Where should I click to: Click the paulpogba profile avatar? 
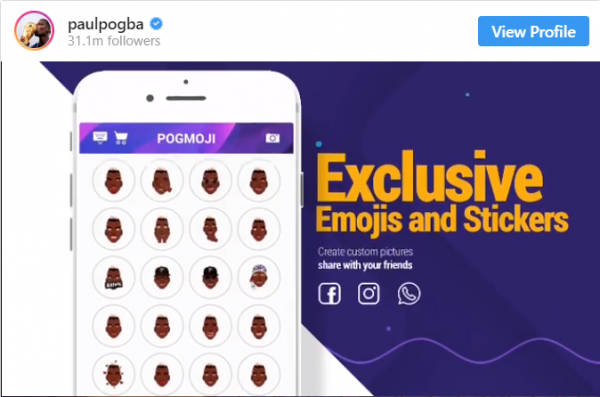point(34,31)
